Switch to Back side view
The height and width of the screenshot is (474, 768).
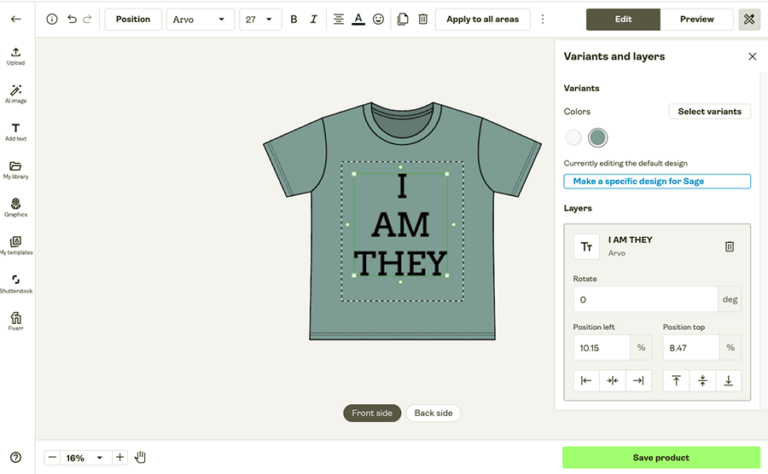pyautogui.click(x=433, y=413)
